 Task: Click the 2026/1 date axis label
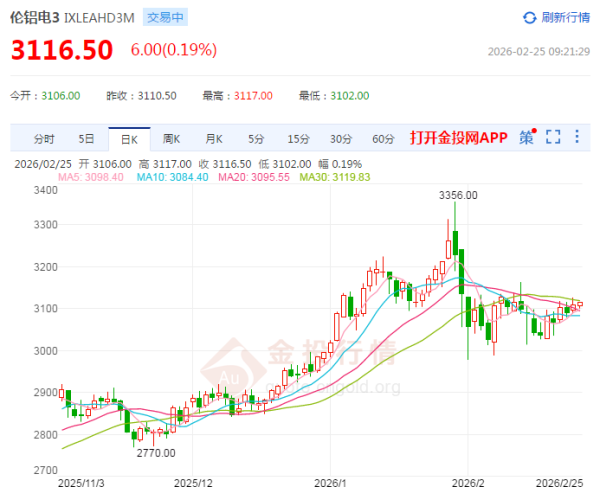point(330,482)
